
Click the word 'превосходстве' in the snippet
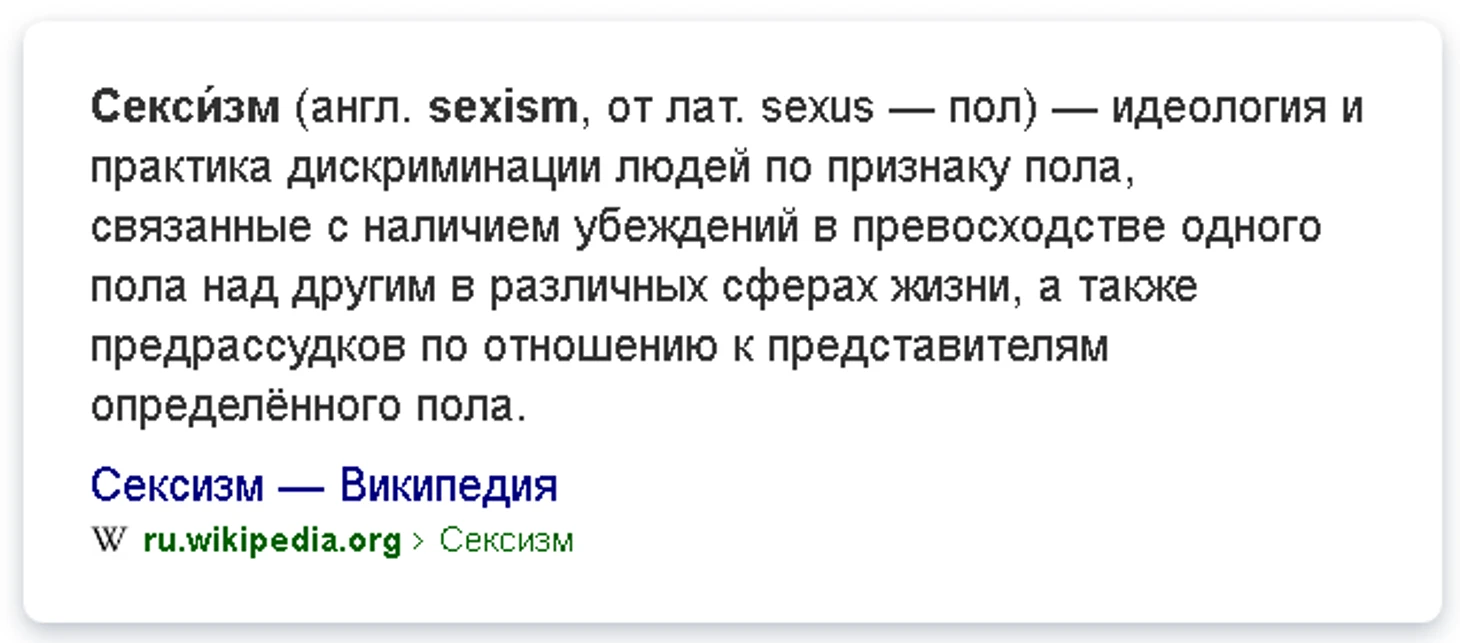coord(1009,229)
